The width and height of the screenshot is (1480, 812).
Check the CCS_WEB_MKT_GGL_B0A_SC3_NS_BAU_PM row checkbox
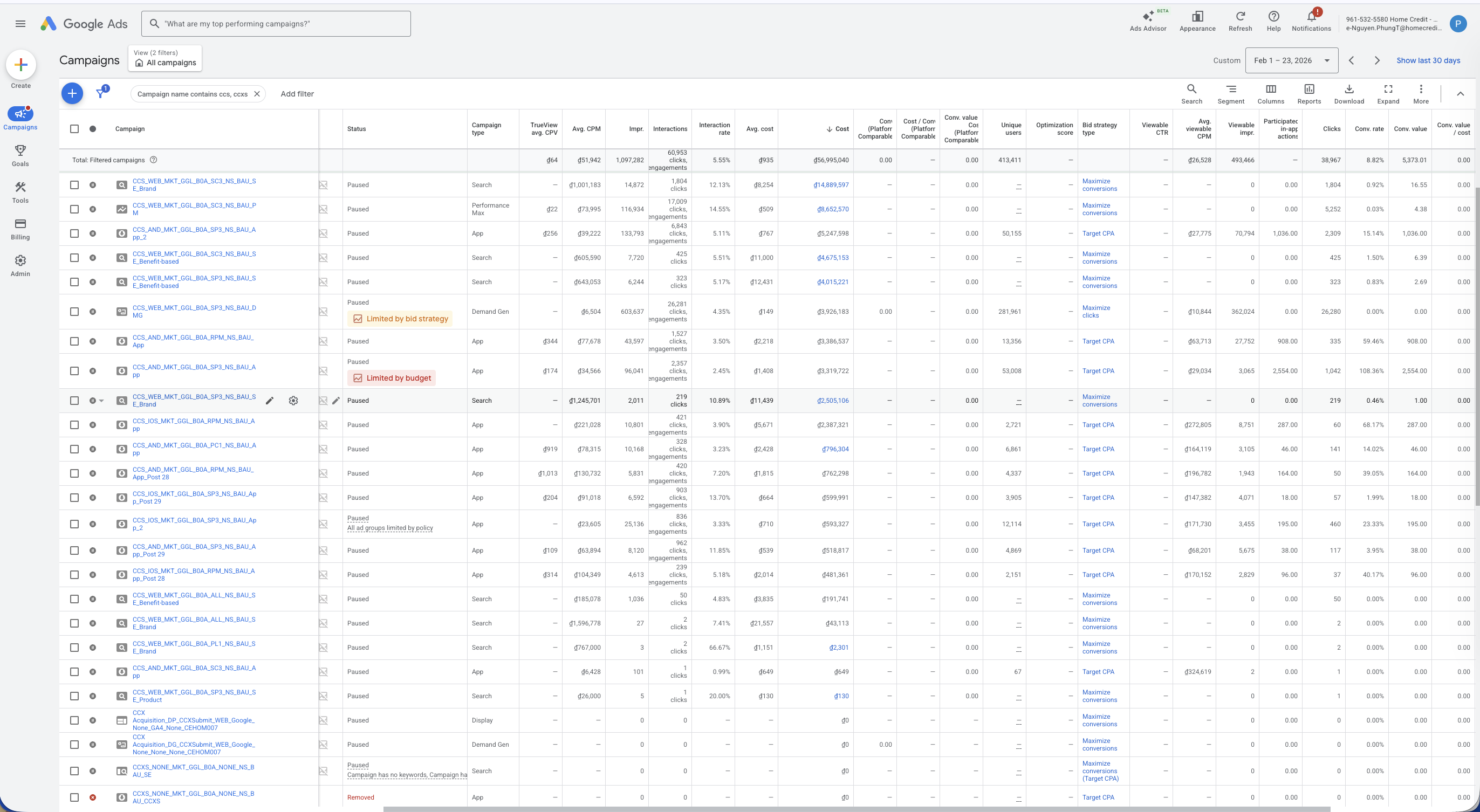click(x=74, y=209)
